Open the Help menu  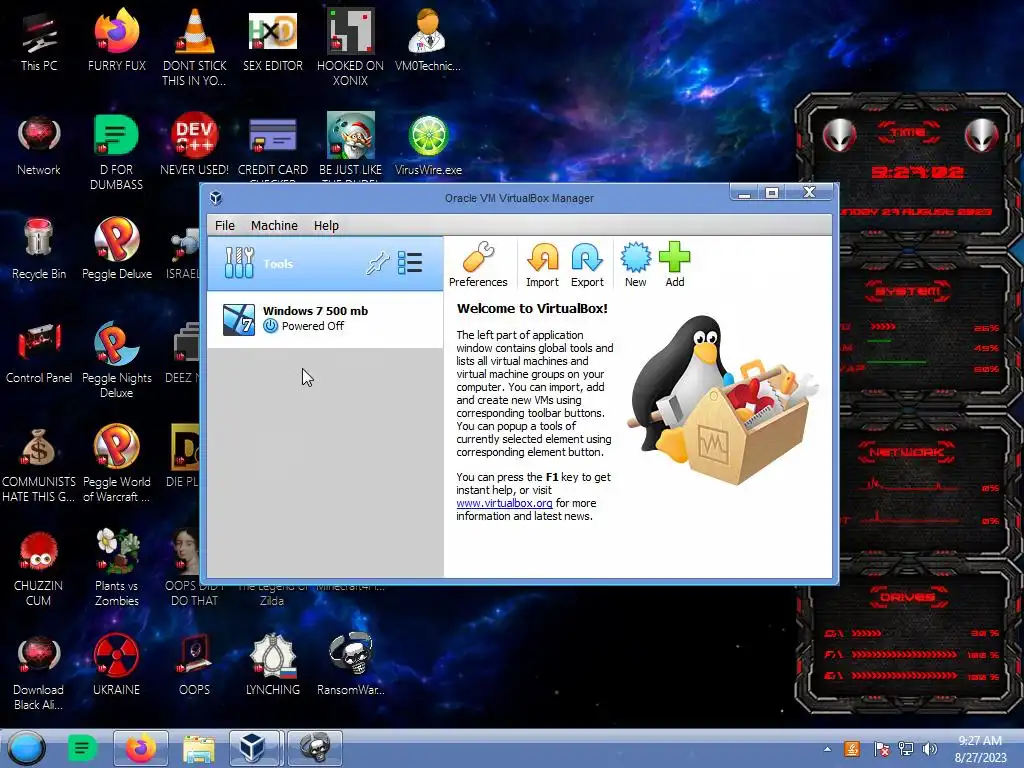pyautogui.click(x=326, y=225)
